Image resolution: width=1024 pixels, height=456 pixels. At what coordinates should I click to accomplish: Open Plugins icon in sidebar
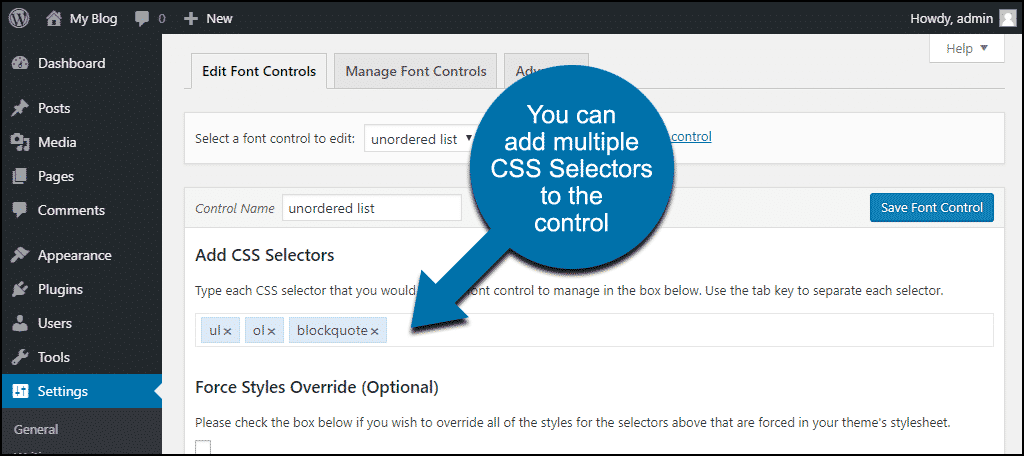point(20,289)
